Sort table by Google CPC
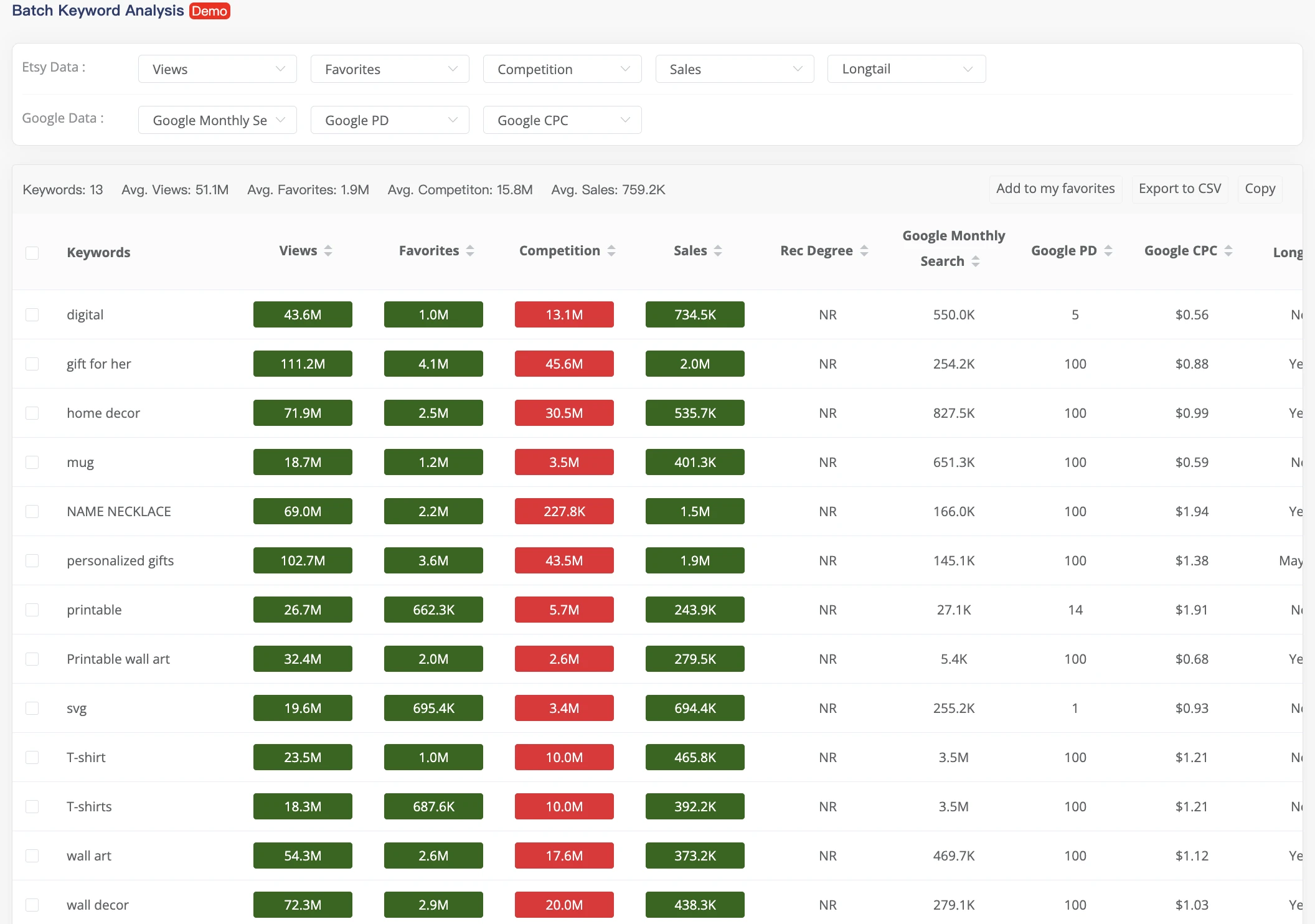The height and width of the screenshot is (924, 1315). [1228, 250]
